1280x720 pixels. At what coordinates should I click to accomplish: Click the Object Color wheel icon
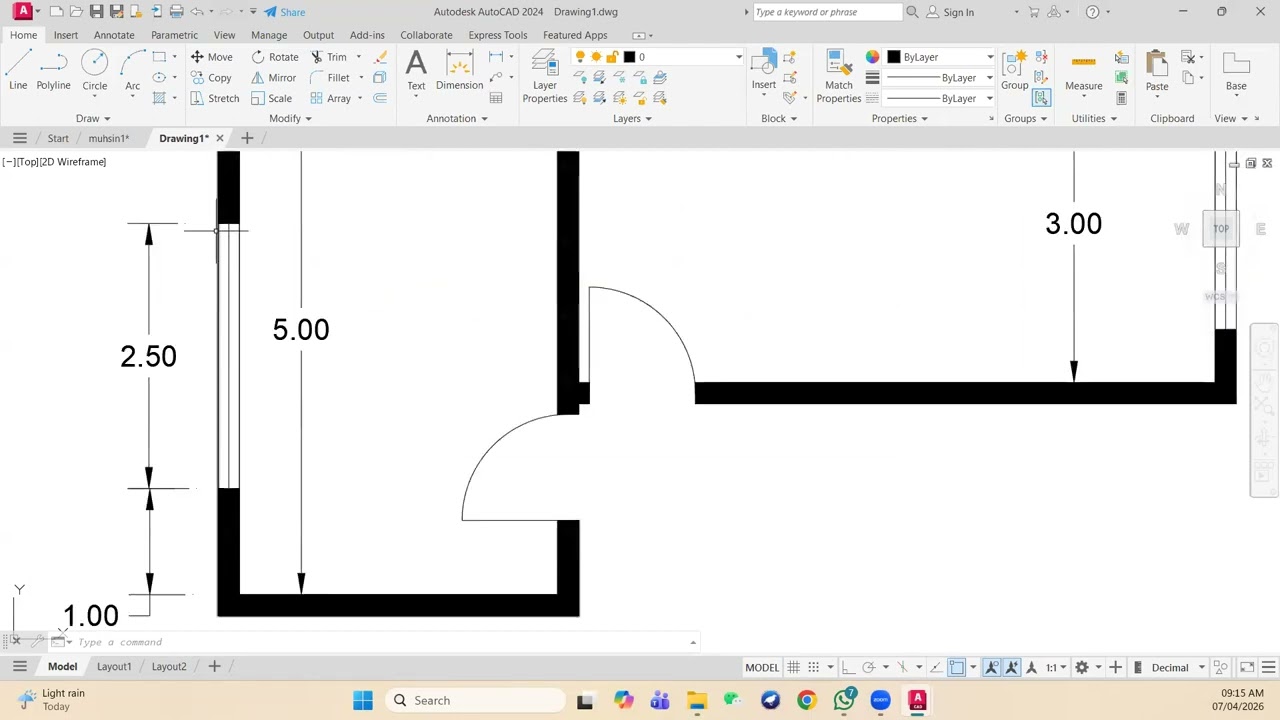[x=873, y=57]
